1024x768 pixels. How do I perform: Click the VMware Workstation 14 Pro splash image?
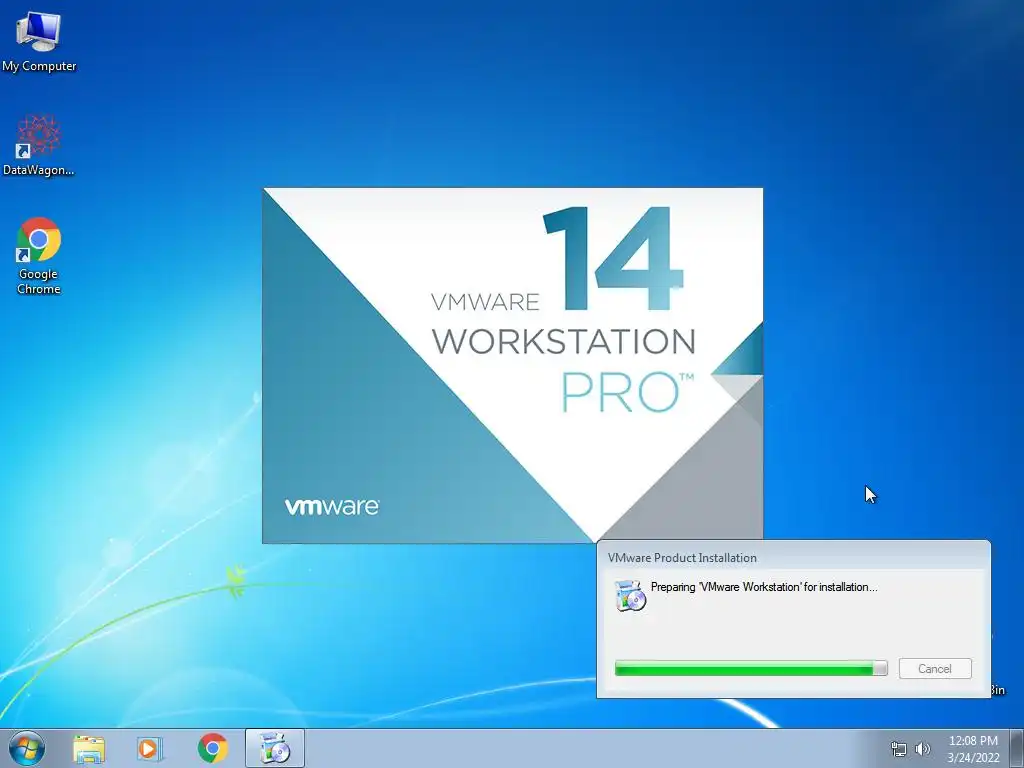(x=513, y=365)
